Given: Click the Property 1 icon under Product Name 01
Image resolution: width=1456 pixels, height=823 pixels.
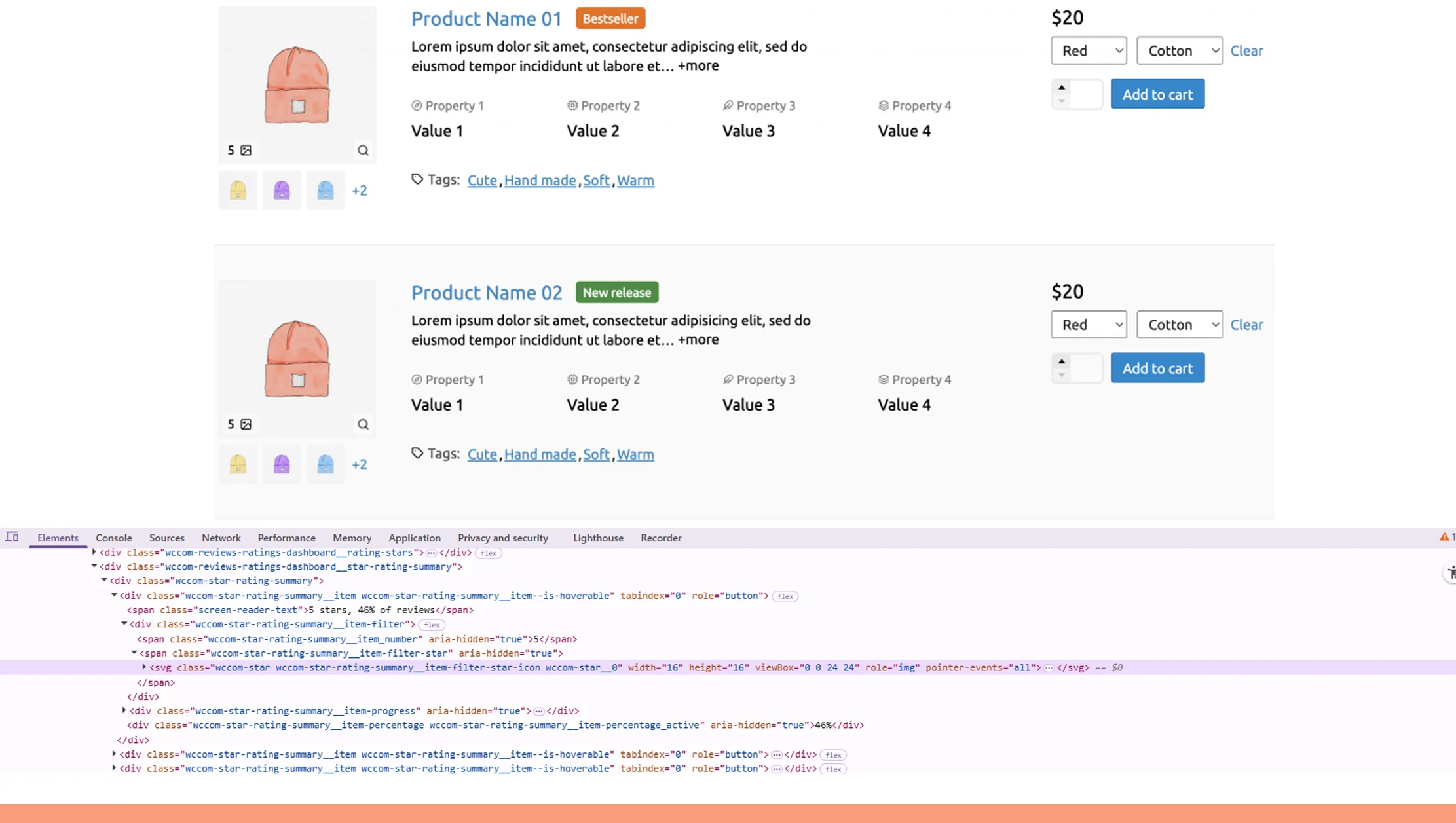Looking at the screenshot, I should pyautogui.click(x=417, y=105).
